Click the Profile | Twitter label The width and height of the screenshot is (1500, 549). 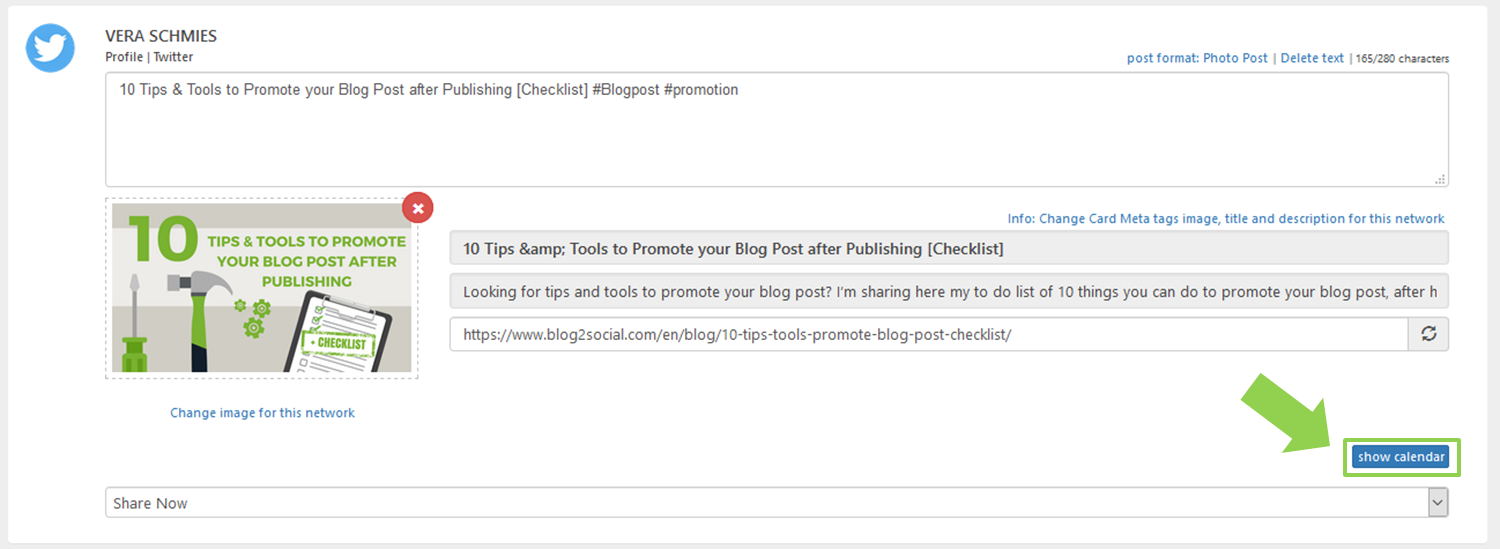(x=149, y=57)
